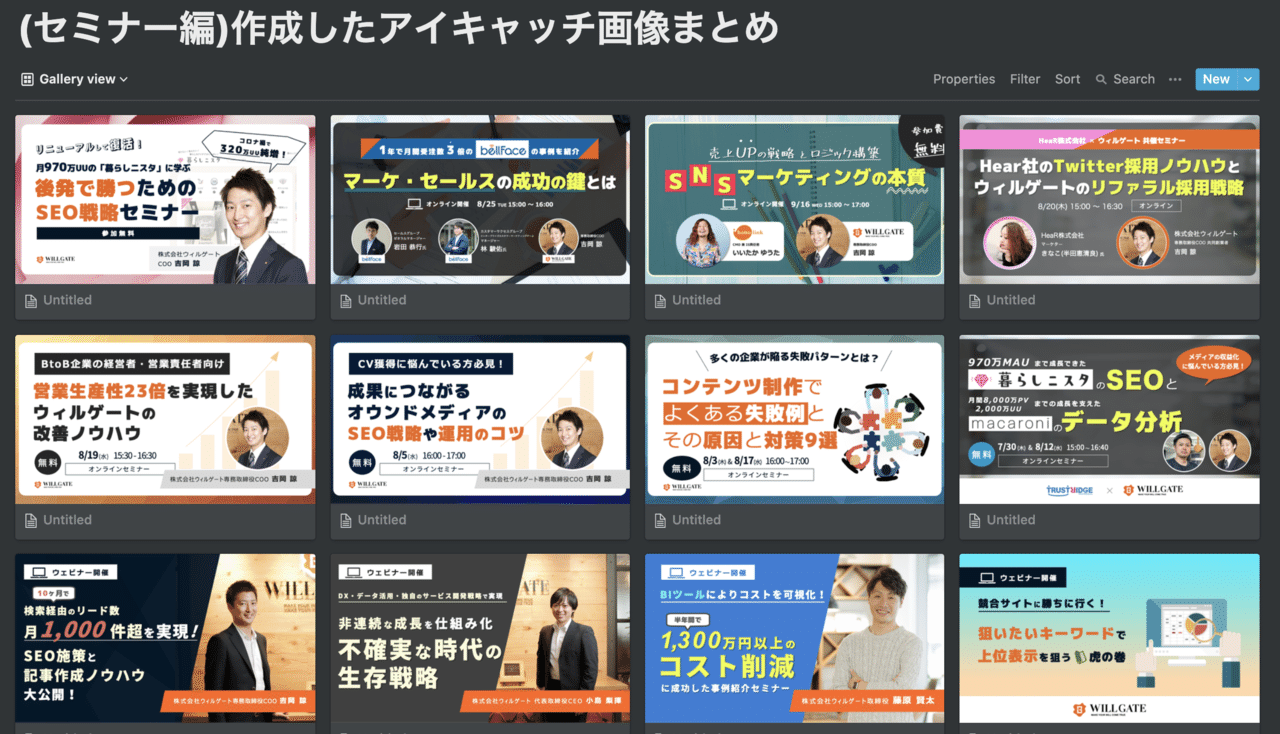Click the page icon under the SEO戦略セミナー card
This screenshot has height=734, width=1280.
[x=28, y=299]
